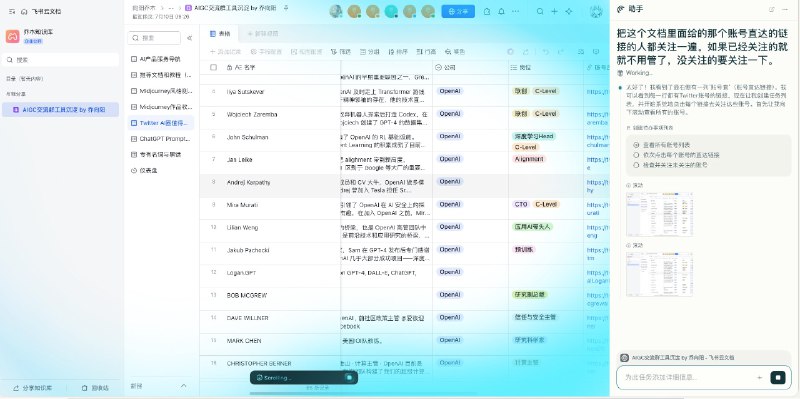Open the magnifier search icon in top bar
Viewport: 800px width, 399px height.
tap(540, 11)
